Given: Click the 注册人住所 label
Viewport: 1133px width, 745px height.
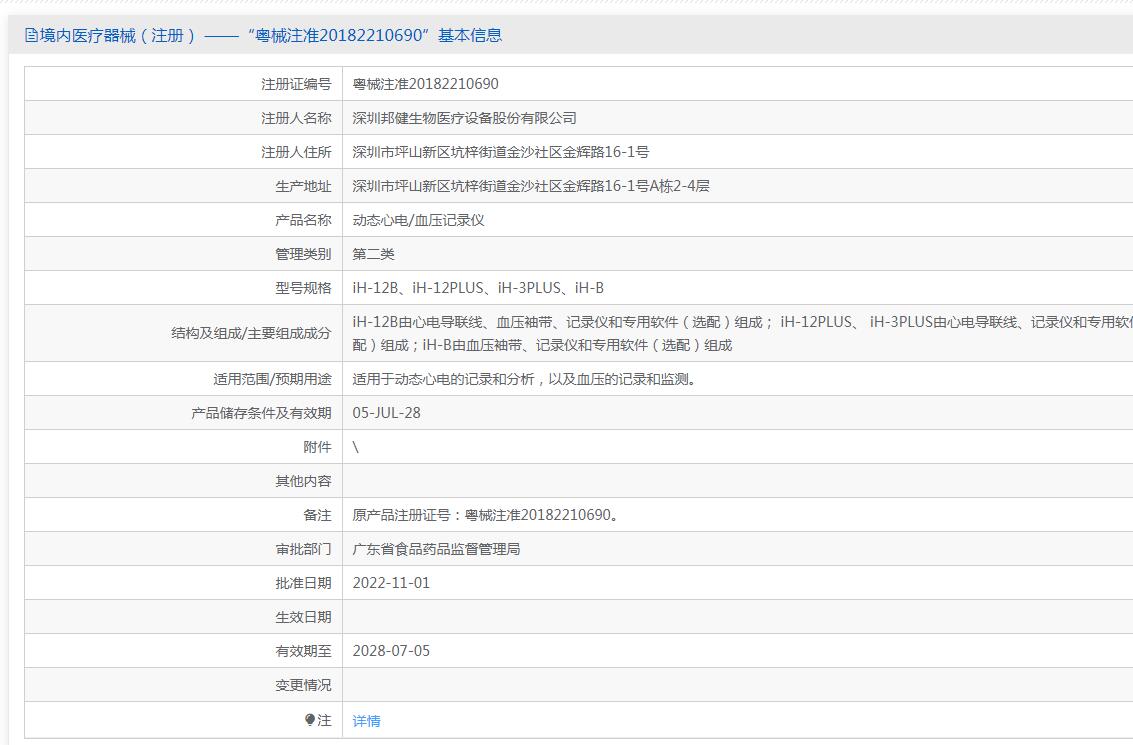Looking at the screenshot, I should (296, 152).
